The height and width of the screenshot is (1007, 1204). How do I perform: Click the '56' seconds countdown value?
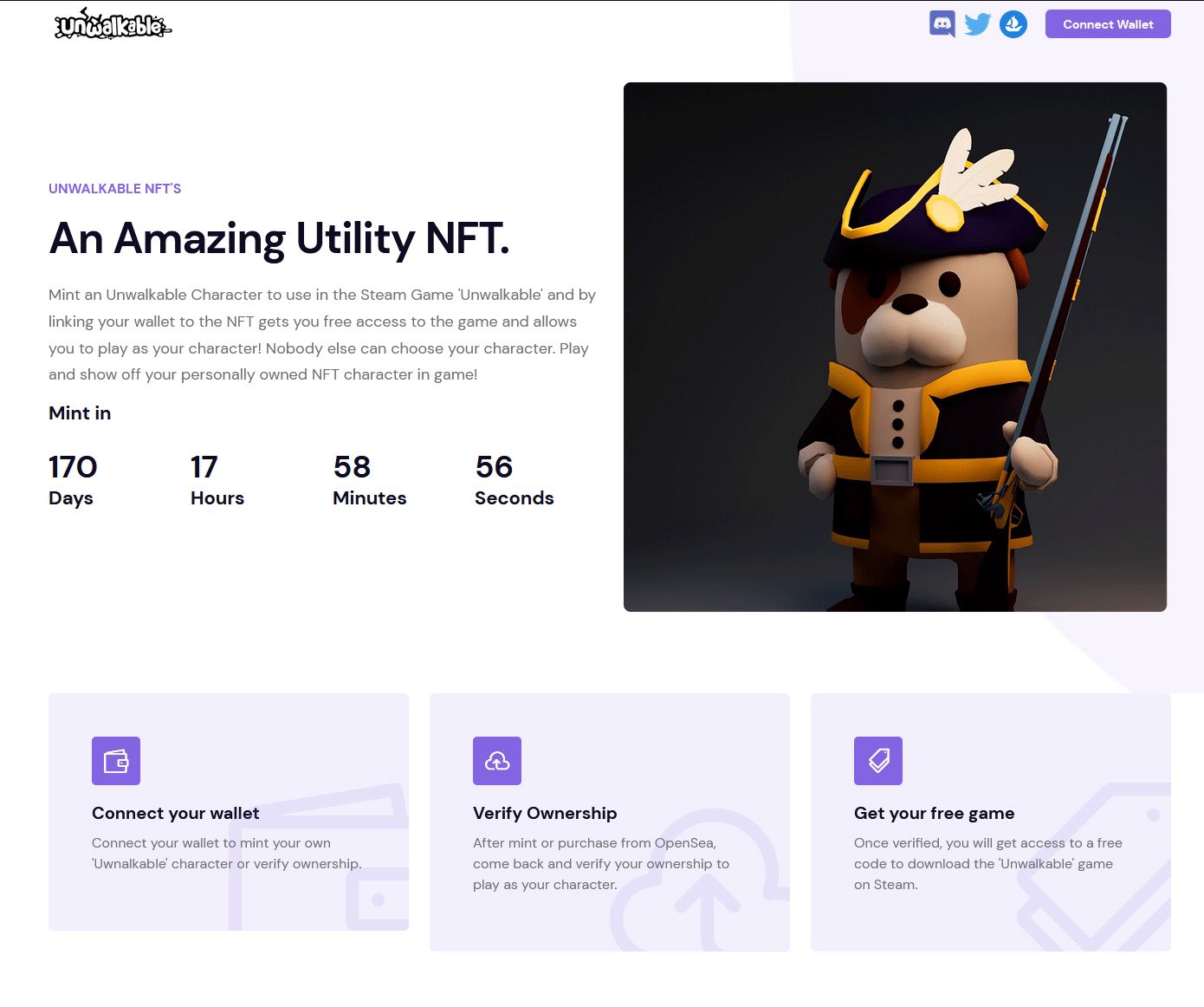coord(494,467)
